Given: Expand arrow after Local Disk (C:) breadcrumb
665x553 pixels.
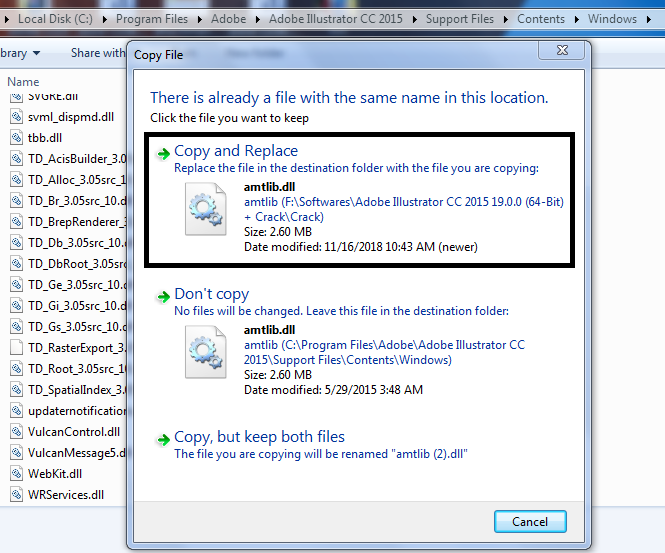Looking at the screenshot, I should tap(105, 20).
